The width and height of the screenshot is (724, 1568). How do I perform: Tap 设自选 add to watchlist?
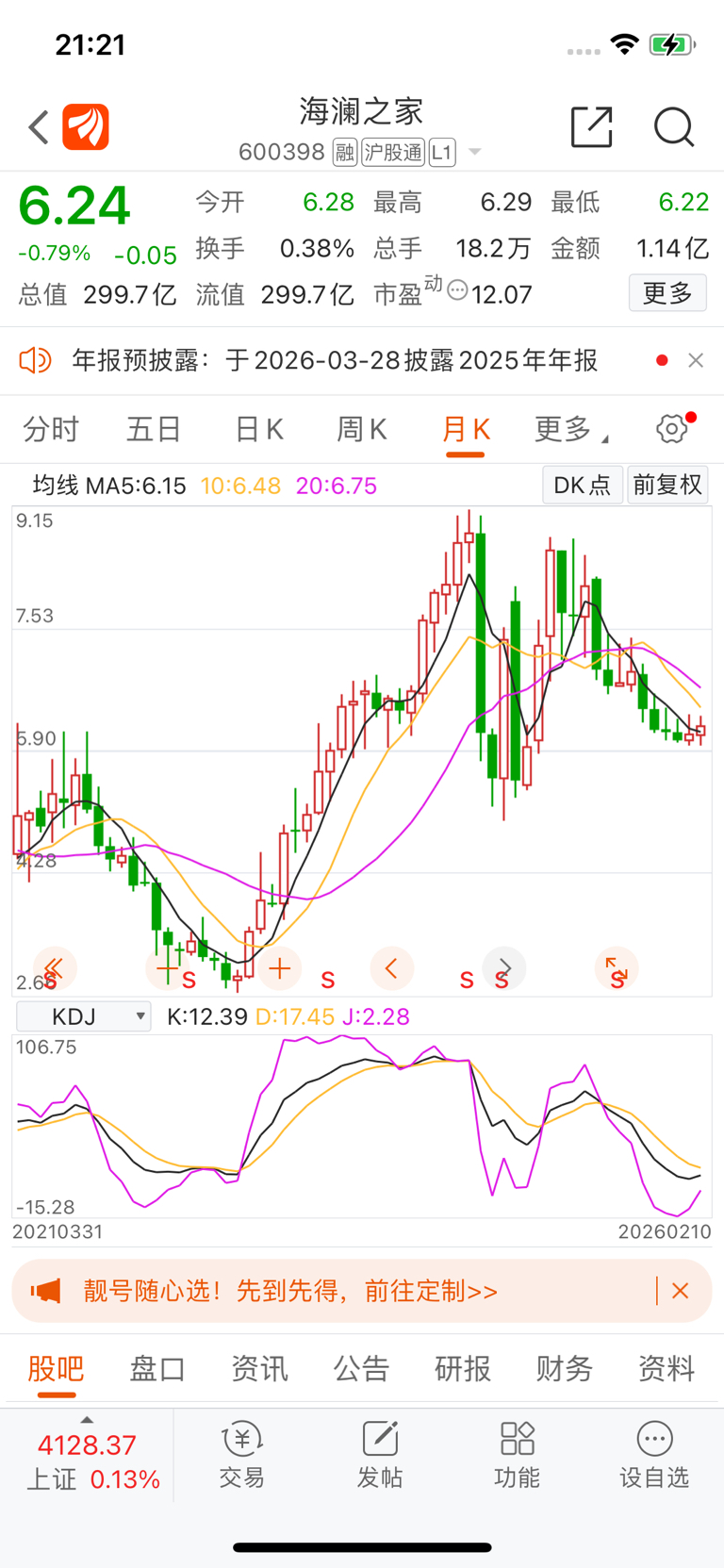pyautogui.click(x=654, y=1456)
